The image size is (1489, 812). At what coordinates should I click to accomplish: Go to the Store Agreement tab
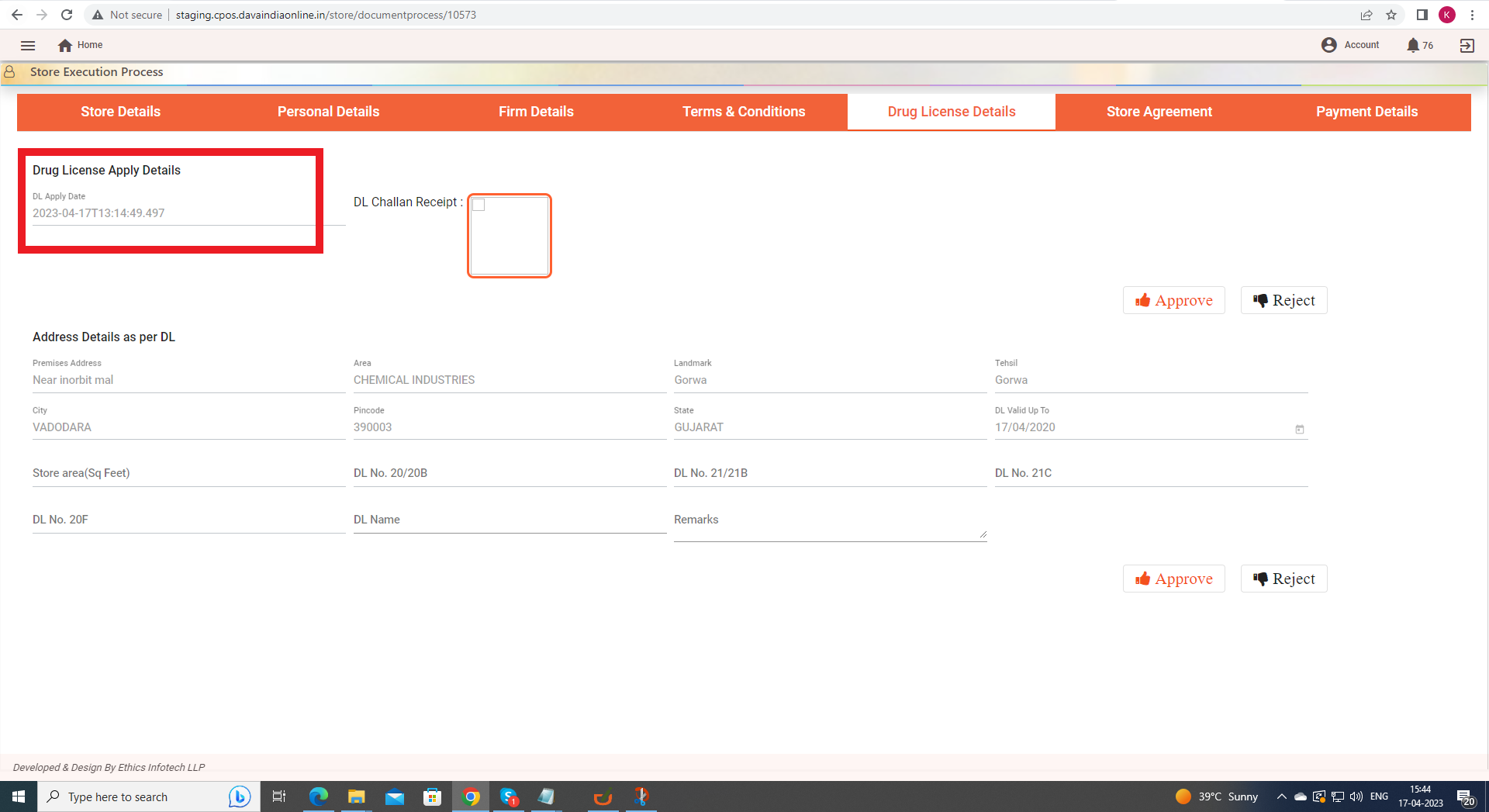[x=1159, y=112]
